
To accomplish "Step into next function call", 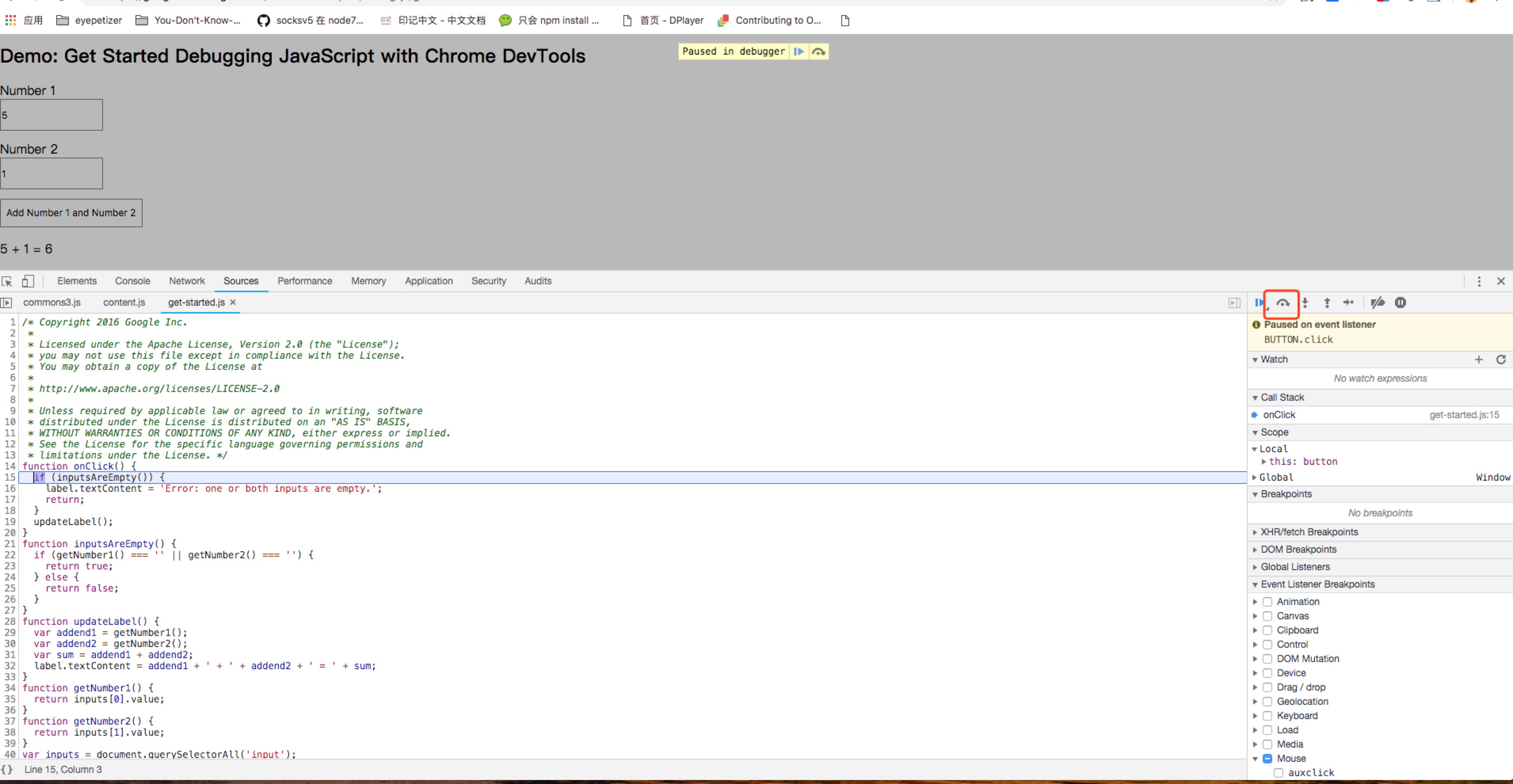I will click(1305, 303).
